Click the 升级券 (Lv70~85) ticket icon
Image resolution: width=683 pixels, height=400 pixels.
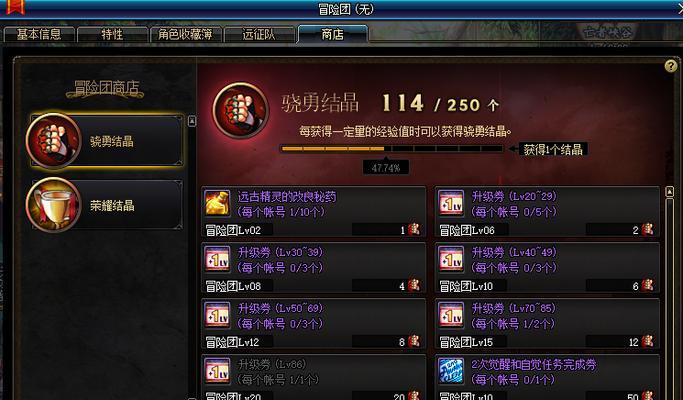pos(451,314)
